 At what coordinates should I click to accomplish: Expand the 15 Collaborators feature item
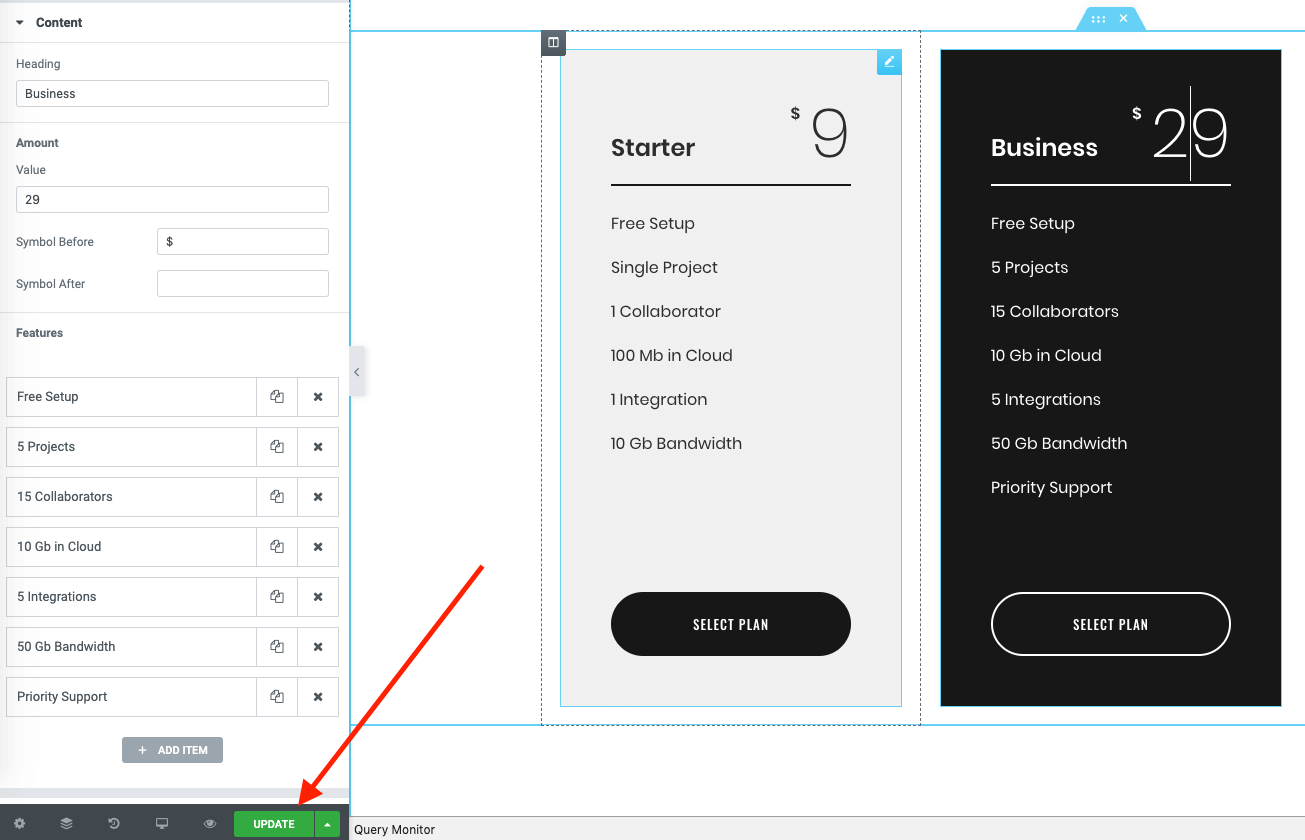[130, 497]
